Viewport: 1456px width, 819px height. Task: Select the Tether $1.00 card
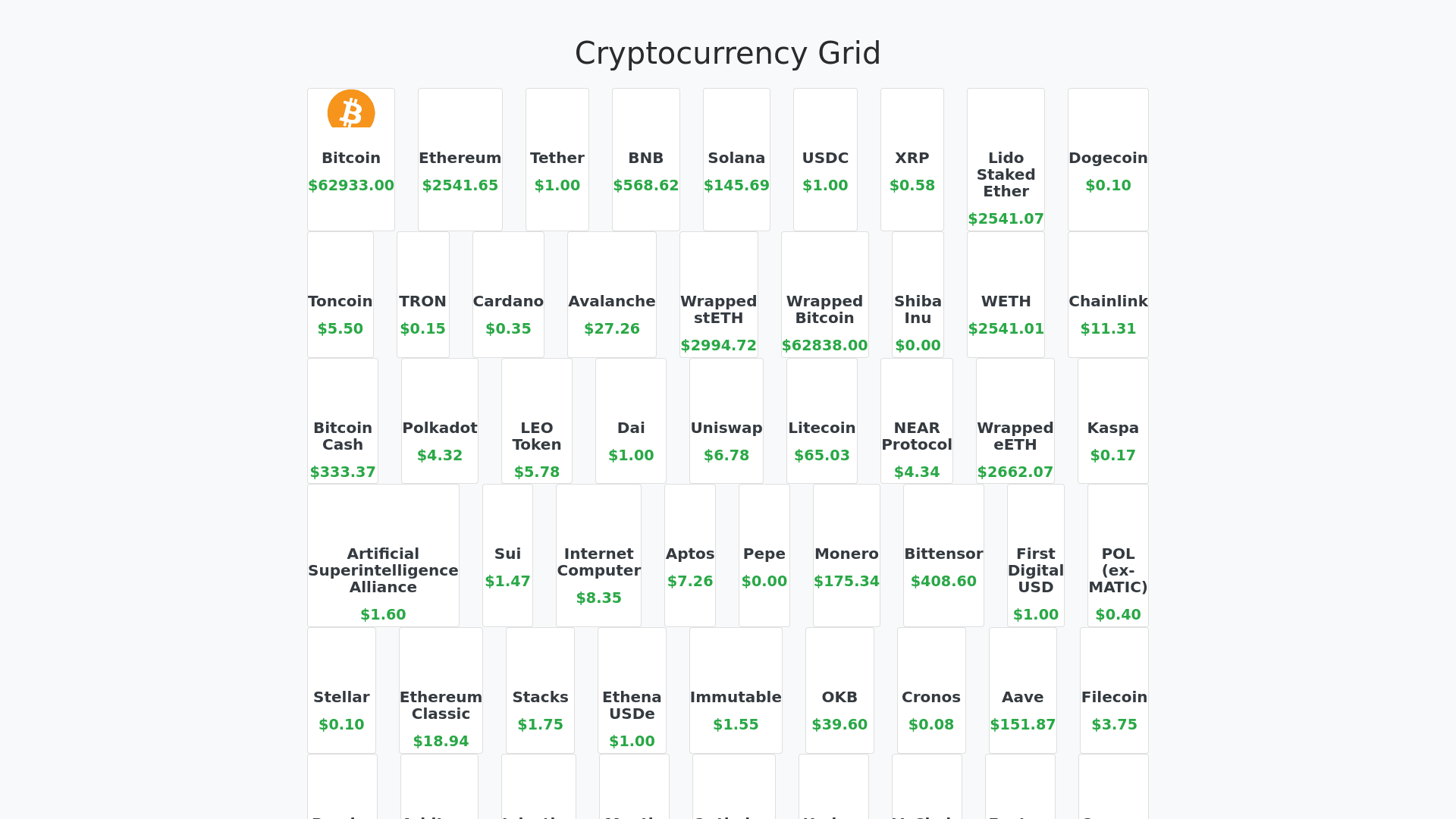[x=557, y=159]
